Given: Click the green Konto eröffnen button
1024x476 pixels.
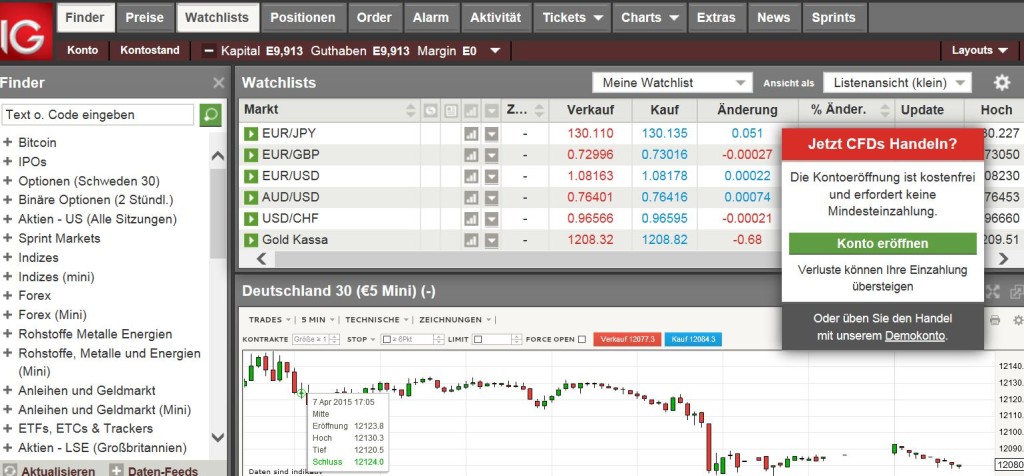Looking at the screenshot, I should coord(883,244).
